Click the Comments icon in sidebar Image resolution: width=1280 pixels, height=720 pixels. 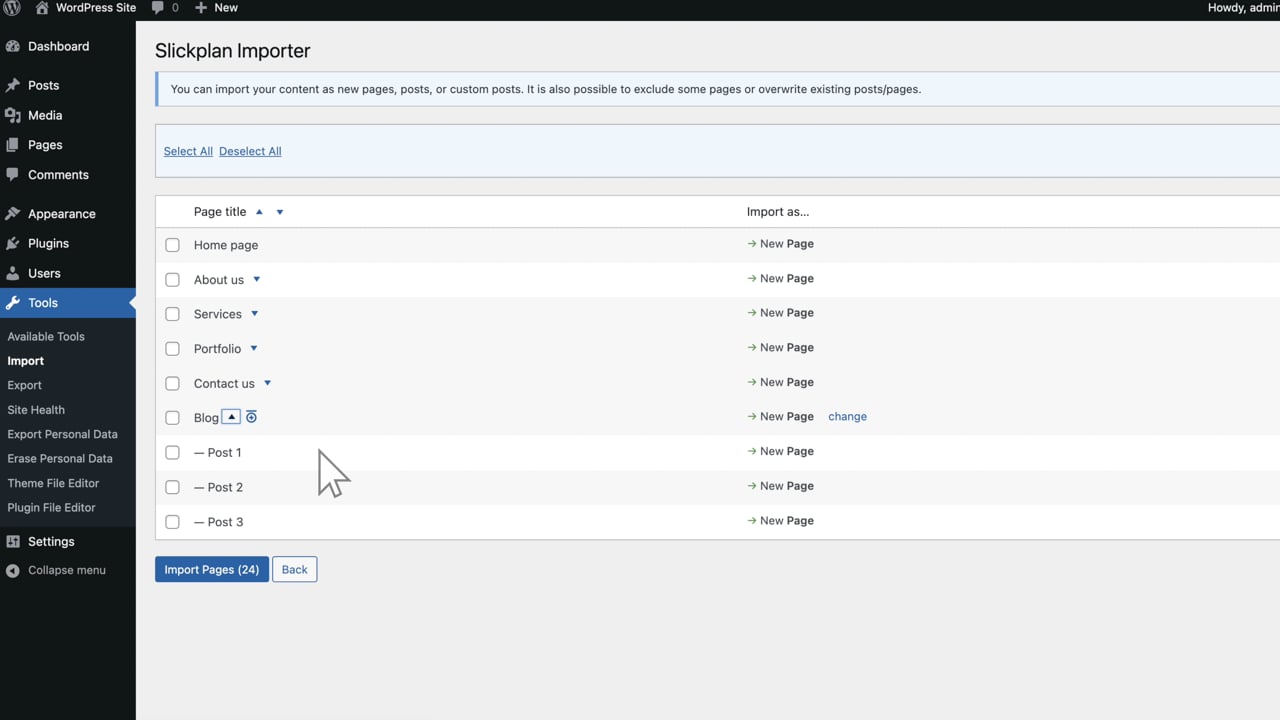[x=13, y=174]
